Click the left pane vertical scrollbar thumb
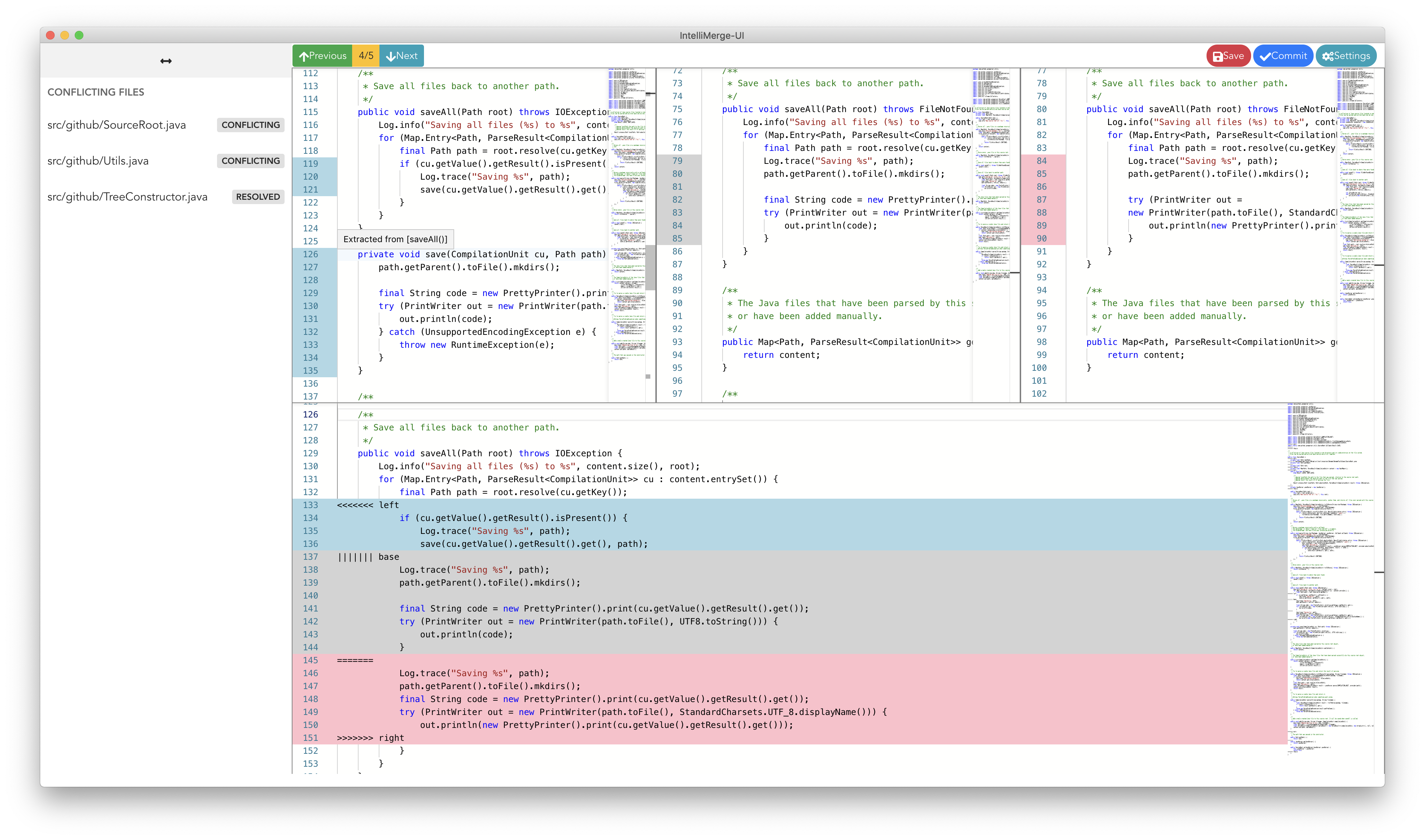 pos(650,267)
